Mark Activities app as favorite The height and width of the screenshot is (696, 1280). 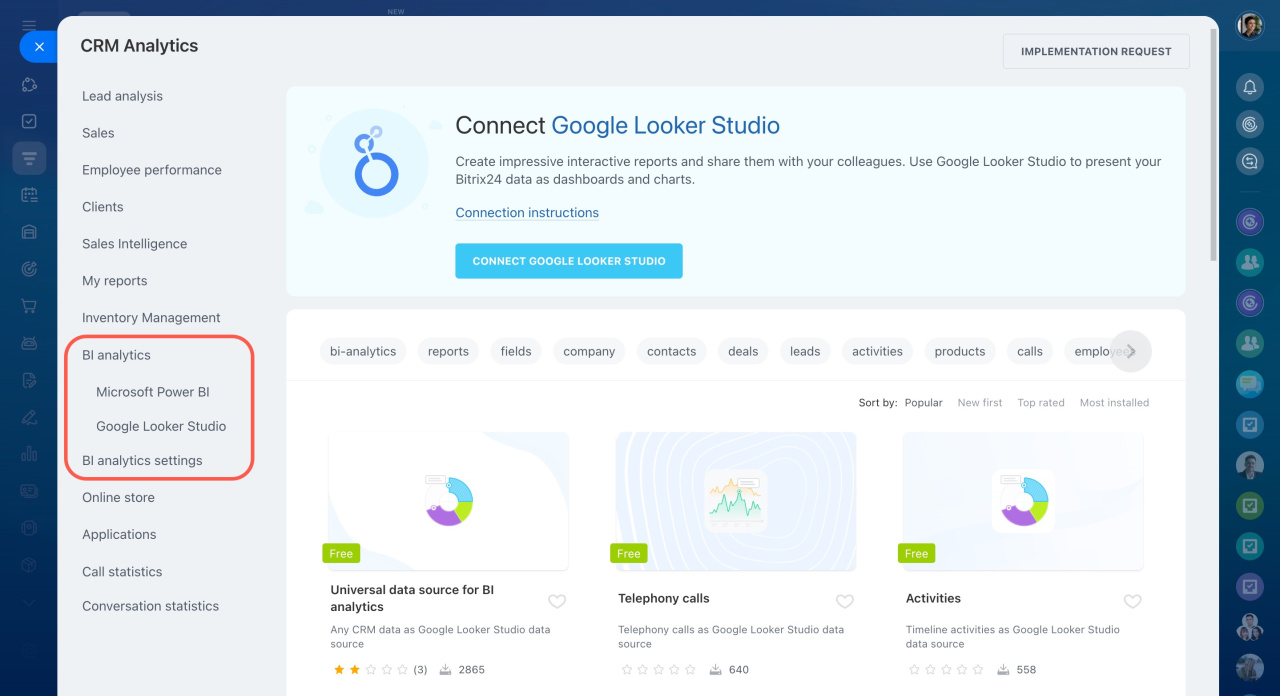pos(1132,601)
